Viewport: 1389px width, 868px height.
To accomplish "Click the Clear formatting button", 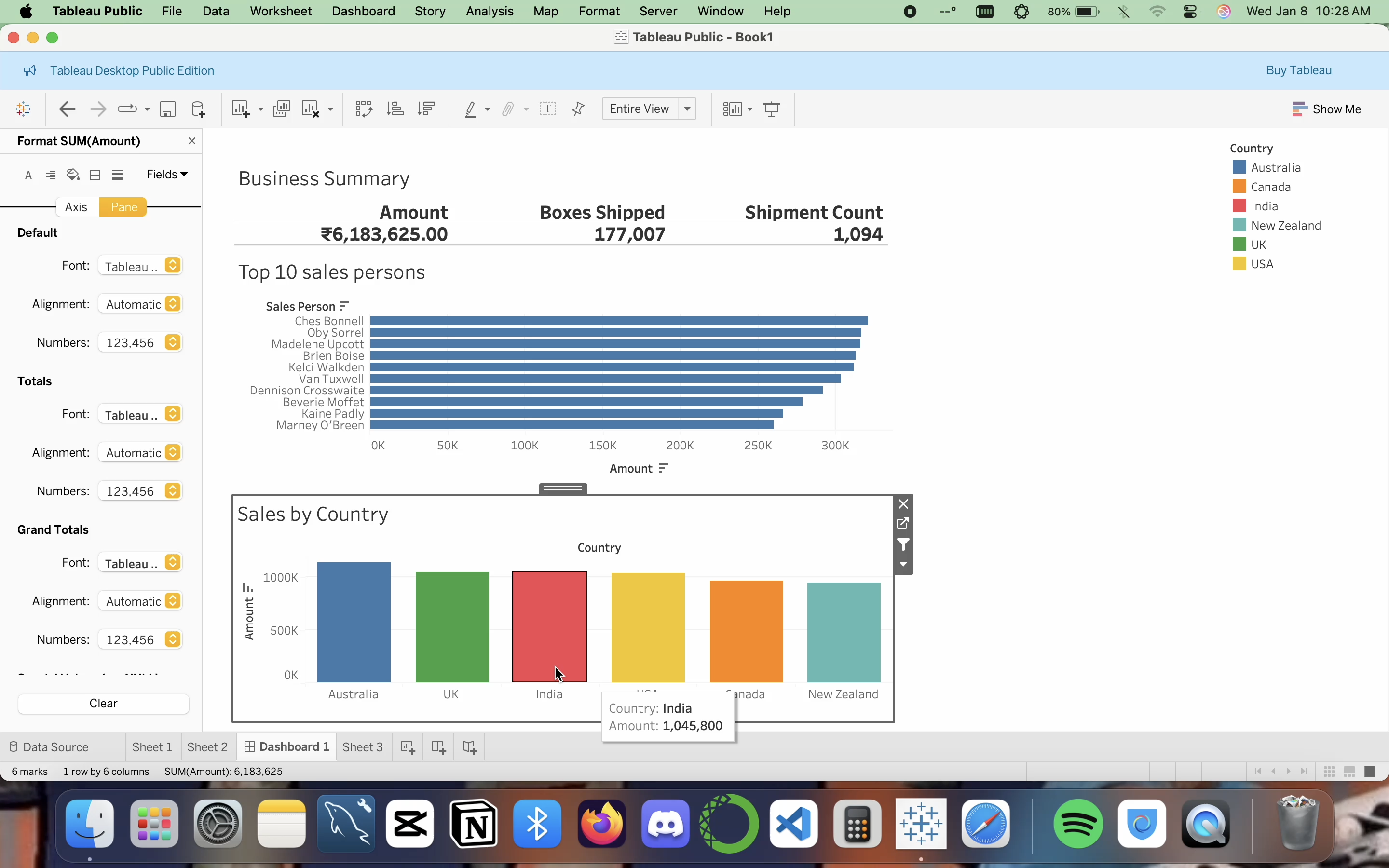I will pyautogui.click(x=103, y=703).
